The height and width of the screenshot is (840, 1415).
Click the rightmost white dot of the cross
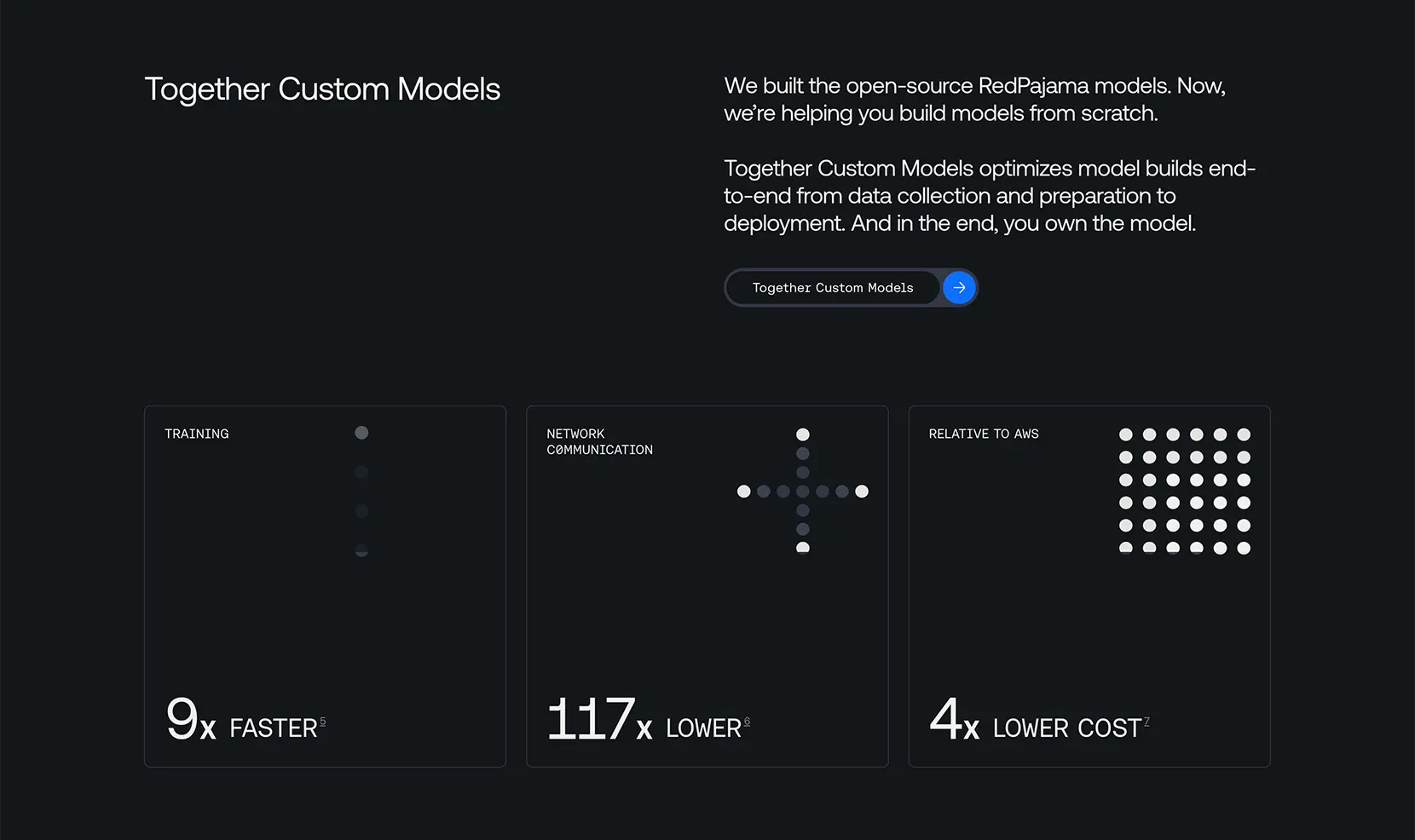coord(862,492)
